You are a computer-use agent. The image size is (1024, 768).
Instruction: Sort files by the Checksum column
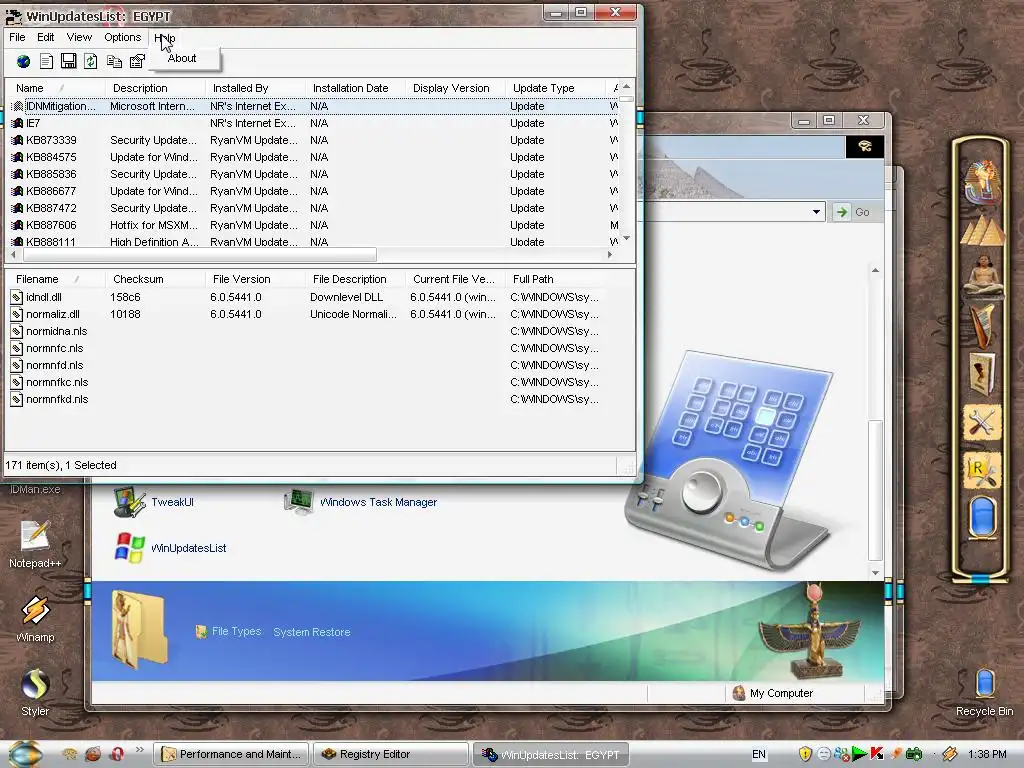tap(155, 279)
